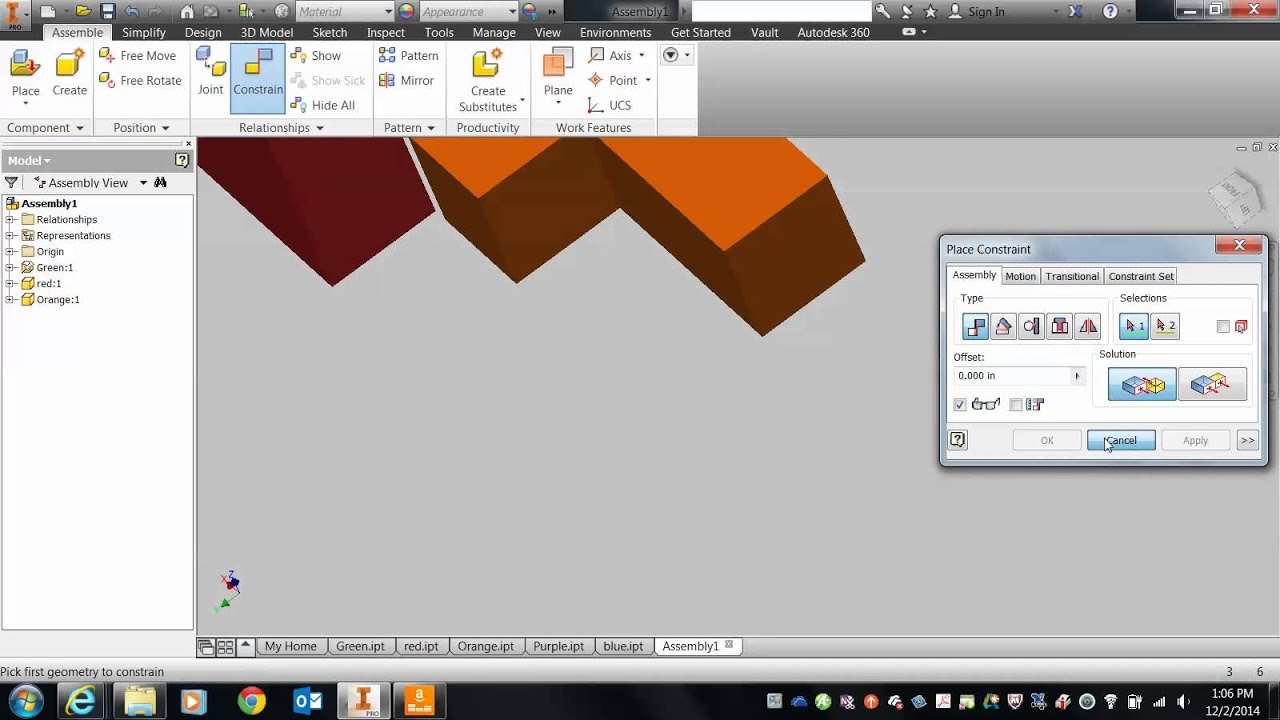Select the Mate constraint type
This screenshot has width=1280, height=720.
click(x=975, y=326)
